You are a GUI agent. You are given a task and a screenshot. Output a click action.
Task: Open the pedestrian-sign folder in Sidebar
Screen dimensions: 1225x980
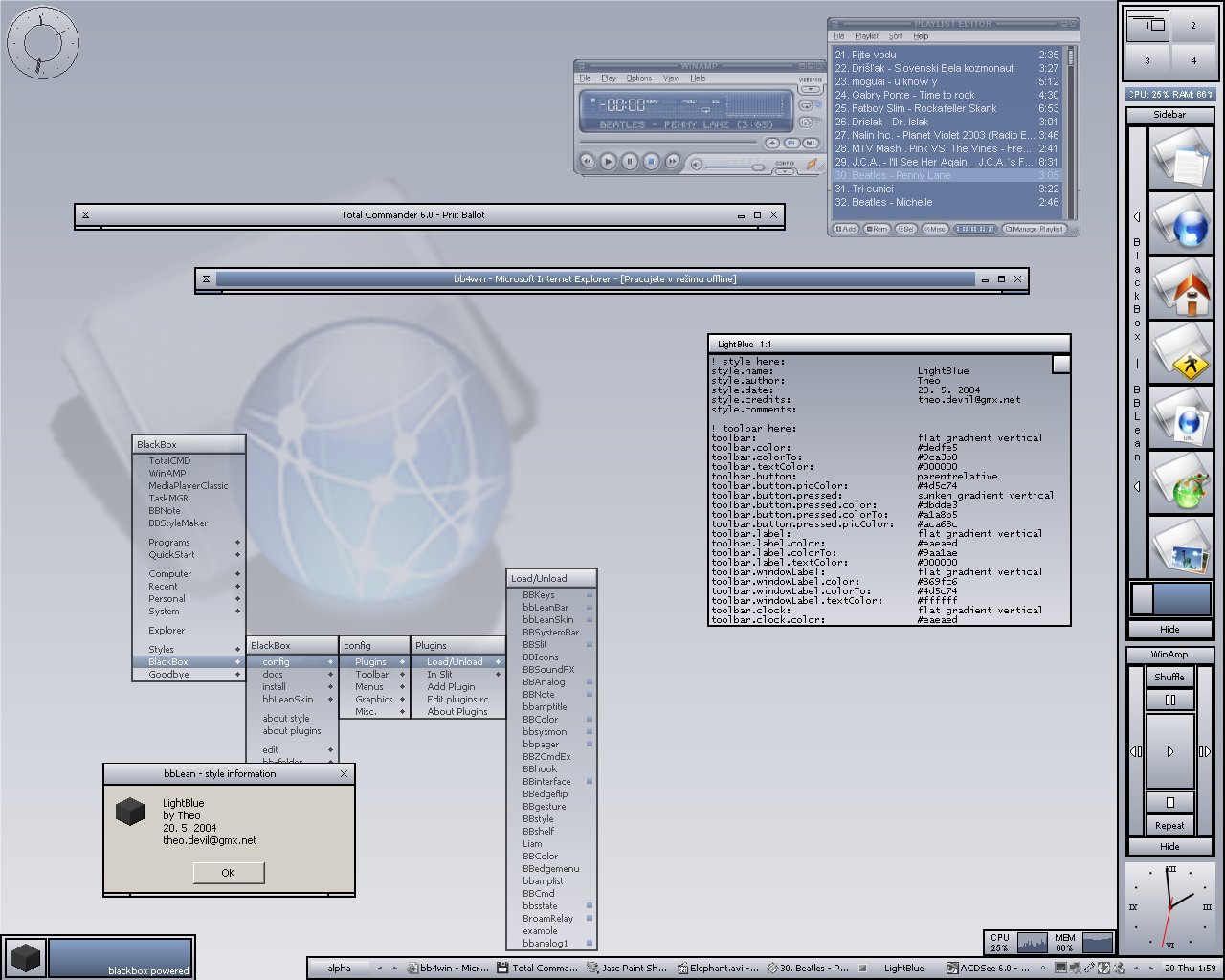(1181, 352)
